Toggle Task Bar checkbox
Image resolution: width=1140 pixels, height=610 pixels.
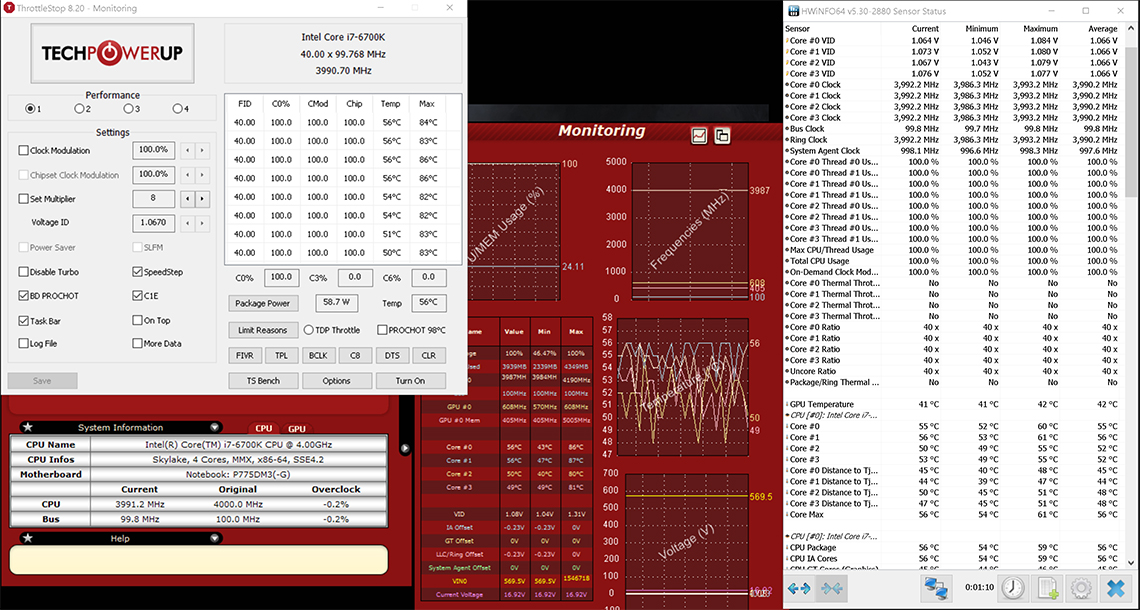pyautogui.click(x=23, y=321)
